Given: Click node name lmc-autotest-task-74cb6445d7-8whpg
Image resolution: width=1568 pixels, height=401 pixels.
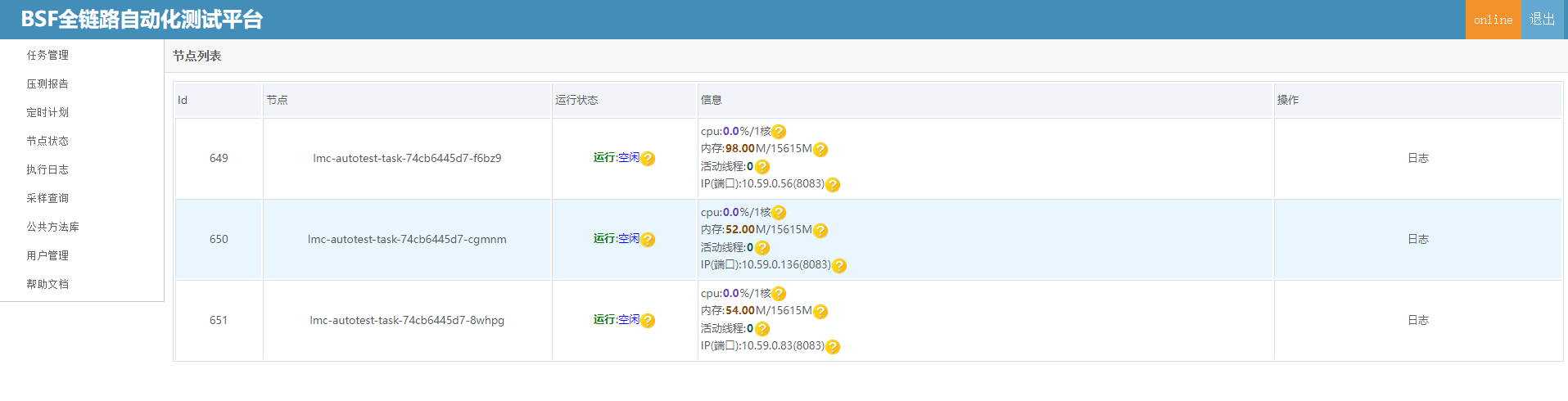Looking at the screenshot, I should tap(407, 320).
